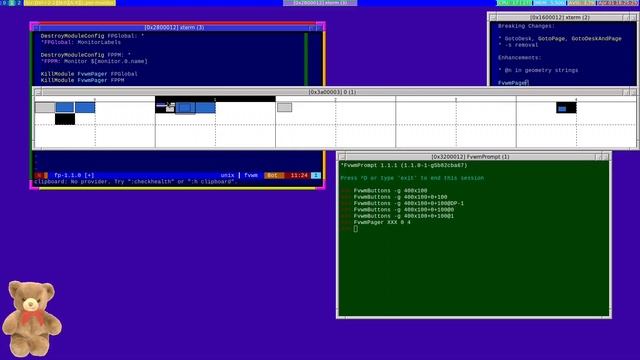Click '11:24' in vim status line
The width and height of the screenshot is (640, 360).
click(299, 175)
